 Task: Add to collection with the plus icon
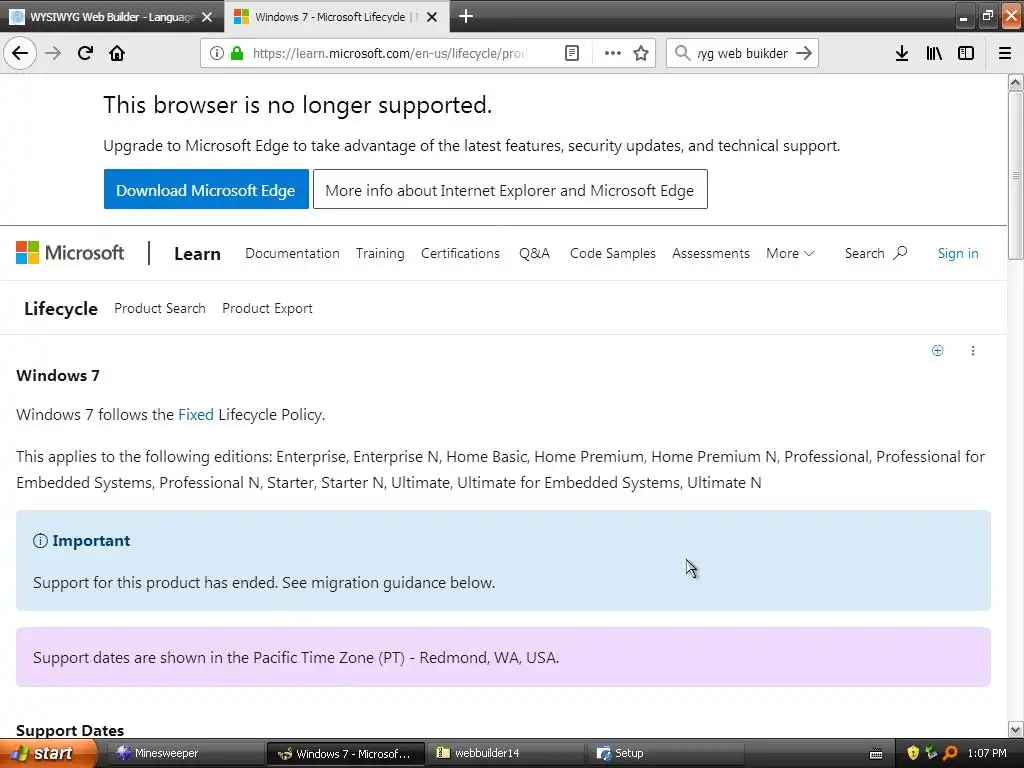[937, 351]
